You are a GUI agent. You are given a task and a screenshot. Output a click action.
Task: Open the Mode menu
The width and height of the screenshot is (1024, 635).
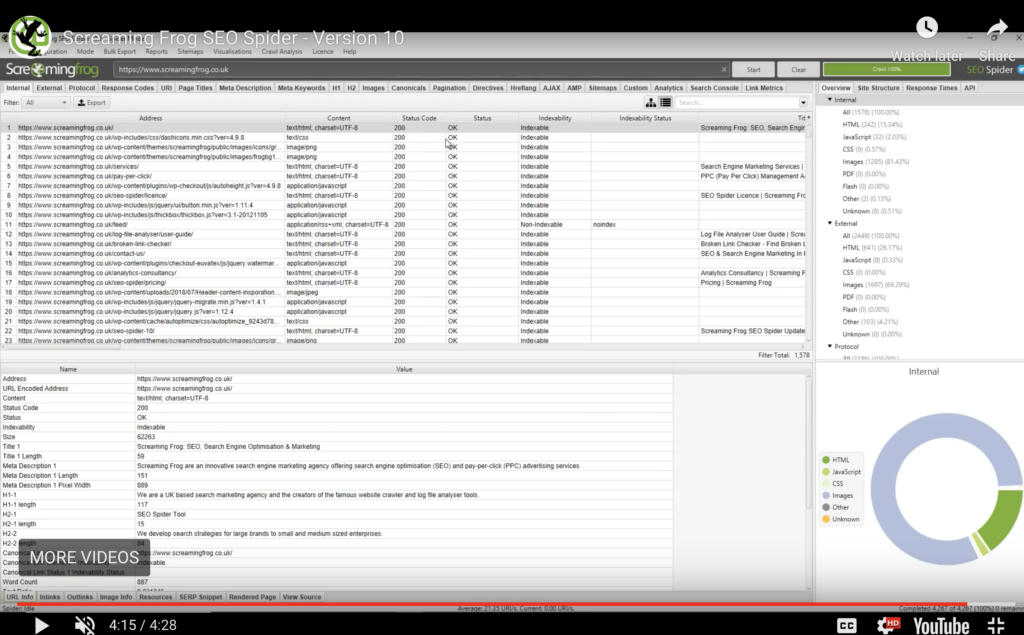85,52
